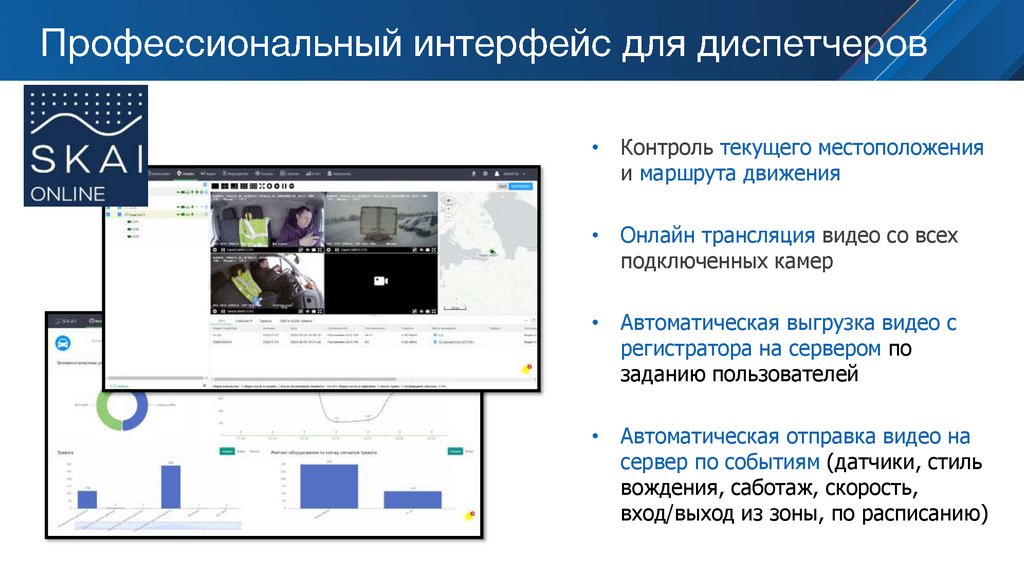1024x574 pixels.
Task: Click yellow notification bell in dashboard window
Action: tap(469, 516)
